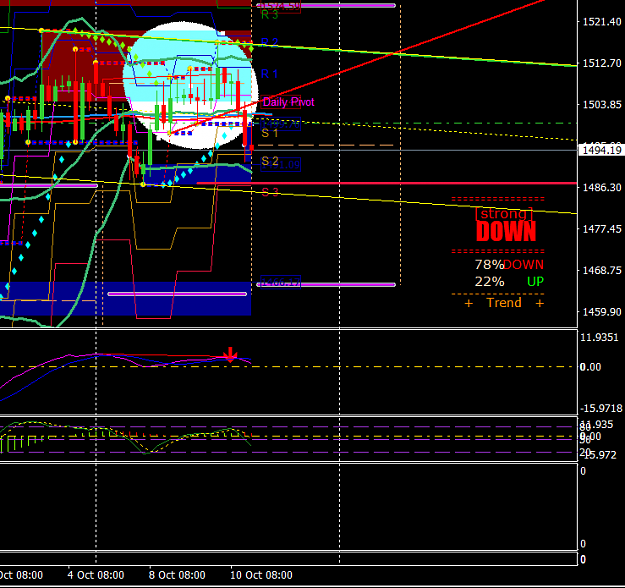
Task: Click the green UP label
Action: click(535, 282)
